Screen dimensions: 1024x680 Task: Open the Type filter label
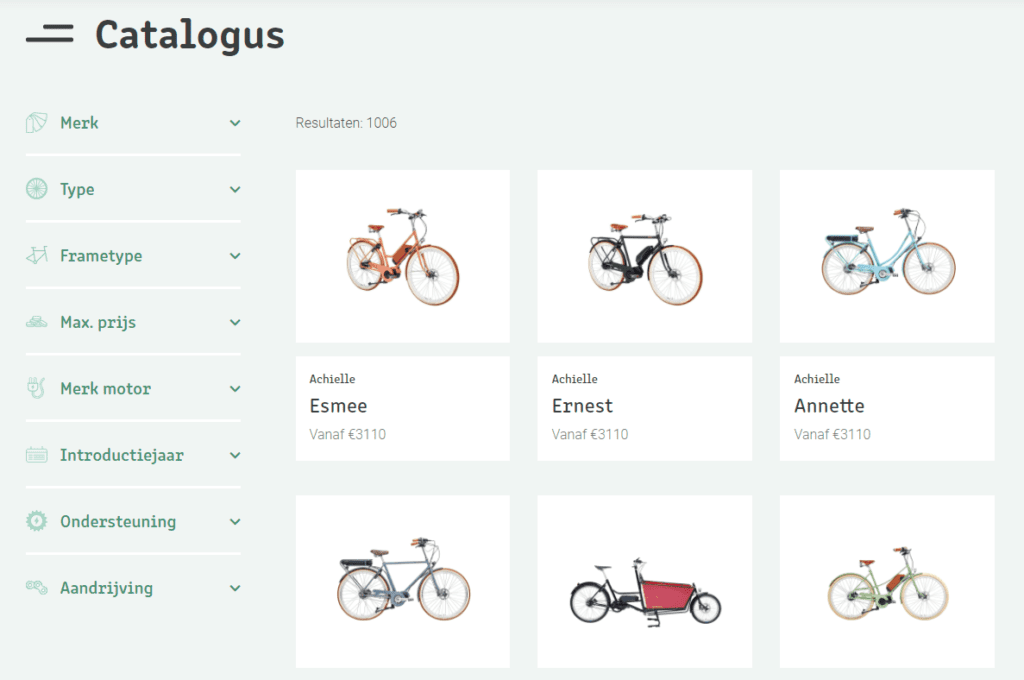[77, 190]
